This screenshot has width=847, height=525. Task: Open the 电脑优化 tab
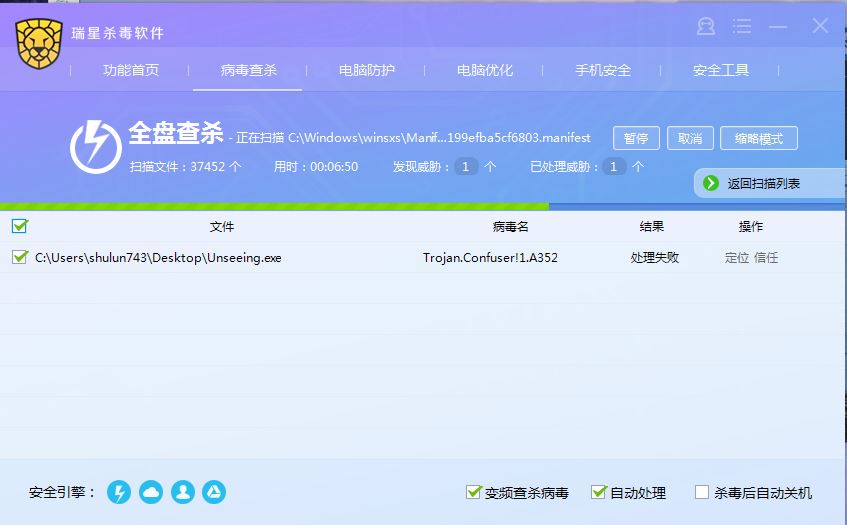click(x=485, y=70)
